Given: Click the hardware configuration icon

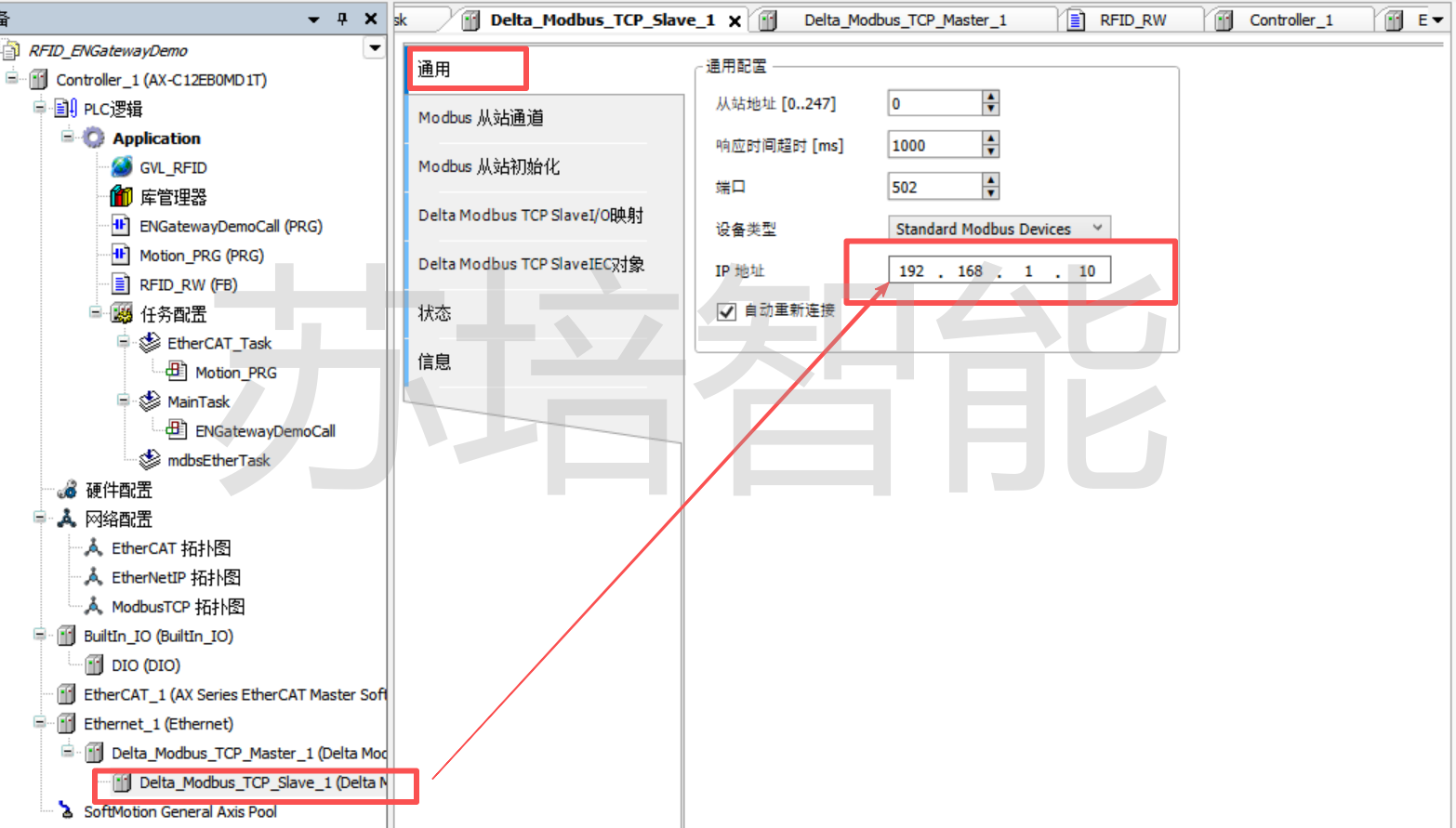Looking at the screenshot, I should coord(67,490).
